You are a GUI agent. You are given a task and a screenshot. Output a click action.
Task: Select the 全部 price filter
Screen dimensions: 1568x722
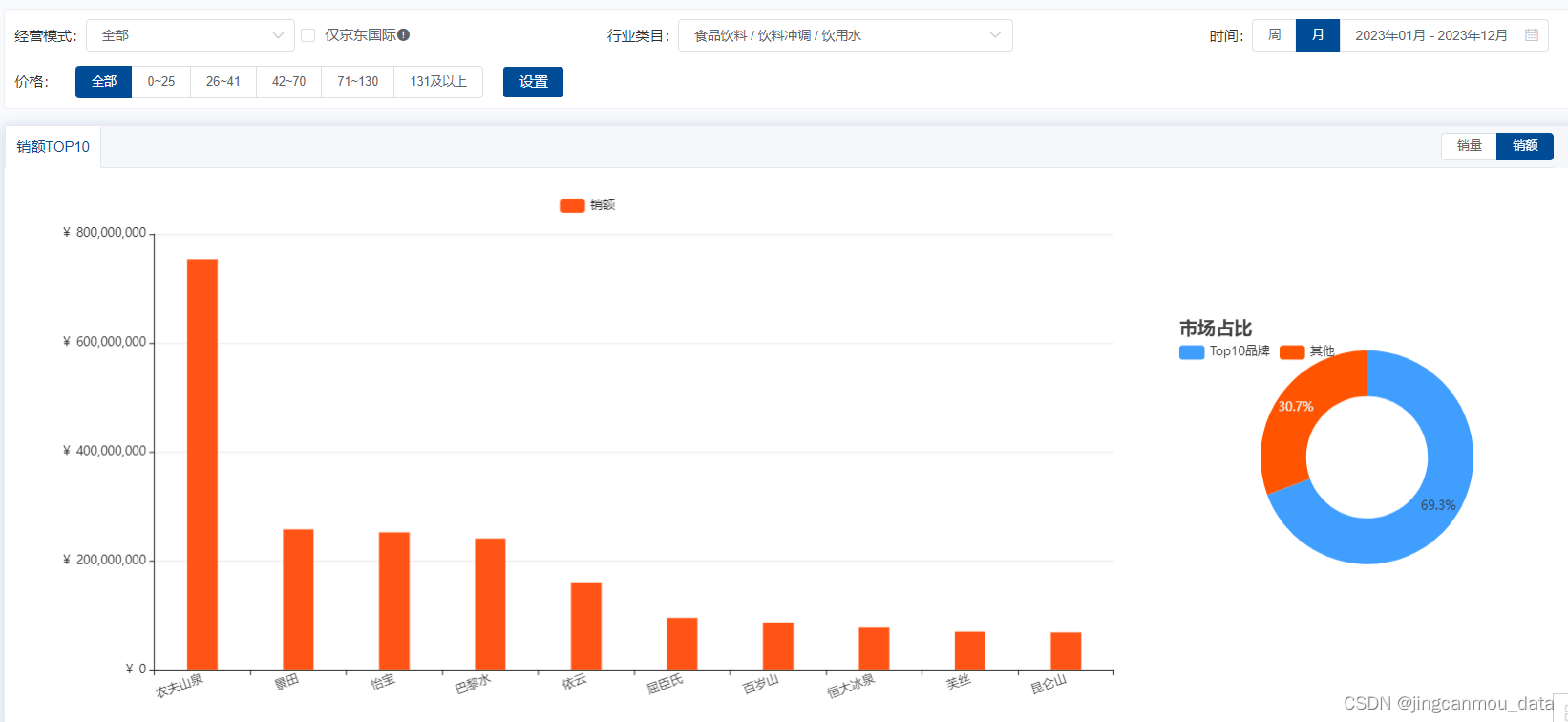[103, 82]
